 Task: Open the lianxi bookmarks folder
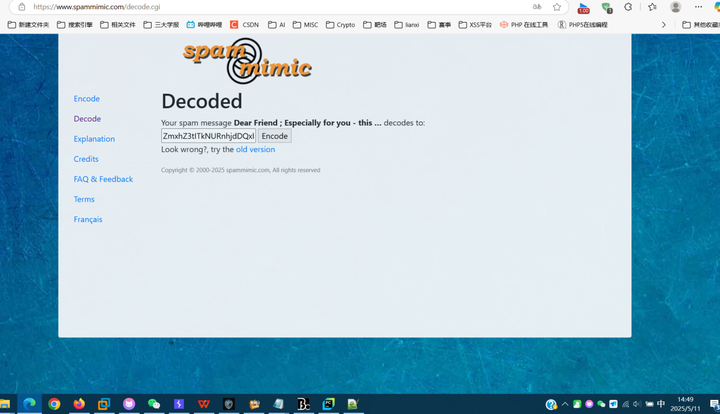(x=407, y=25)
